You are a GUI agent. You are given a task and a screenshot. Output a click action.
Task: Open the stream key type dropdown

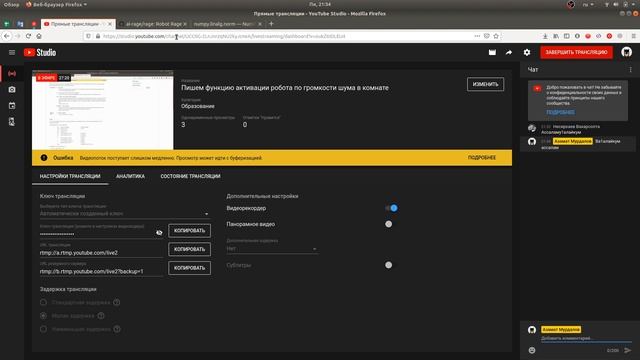point(124,213)
